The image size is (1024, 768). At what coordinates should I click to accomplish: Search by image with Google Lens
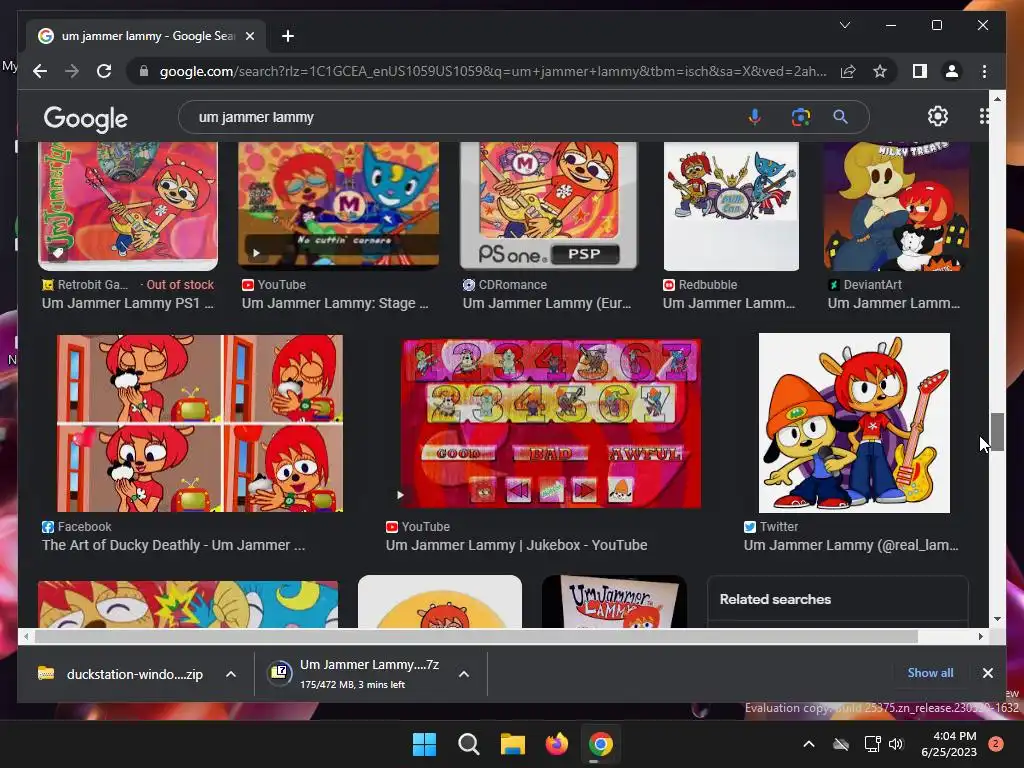(x=801, y=117)
